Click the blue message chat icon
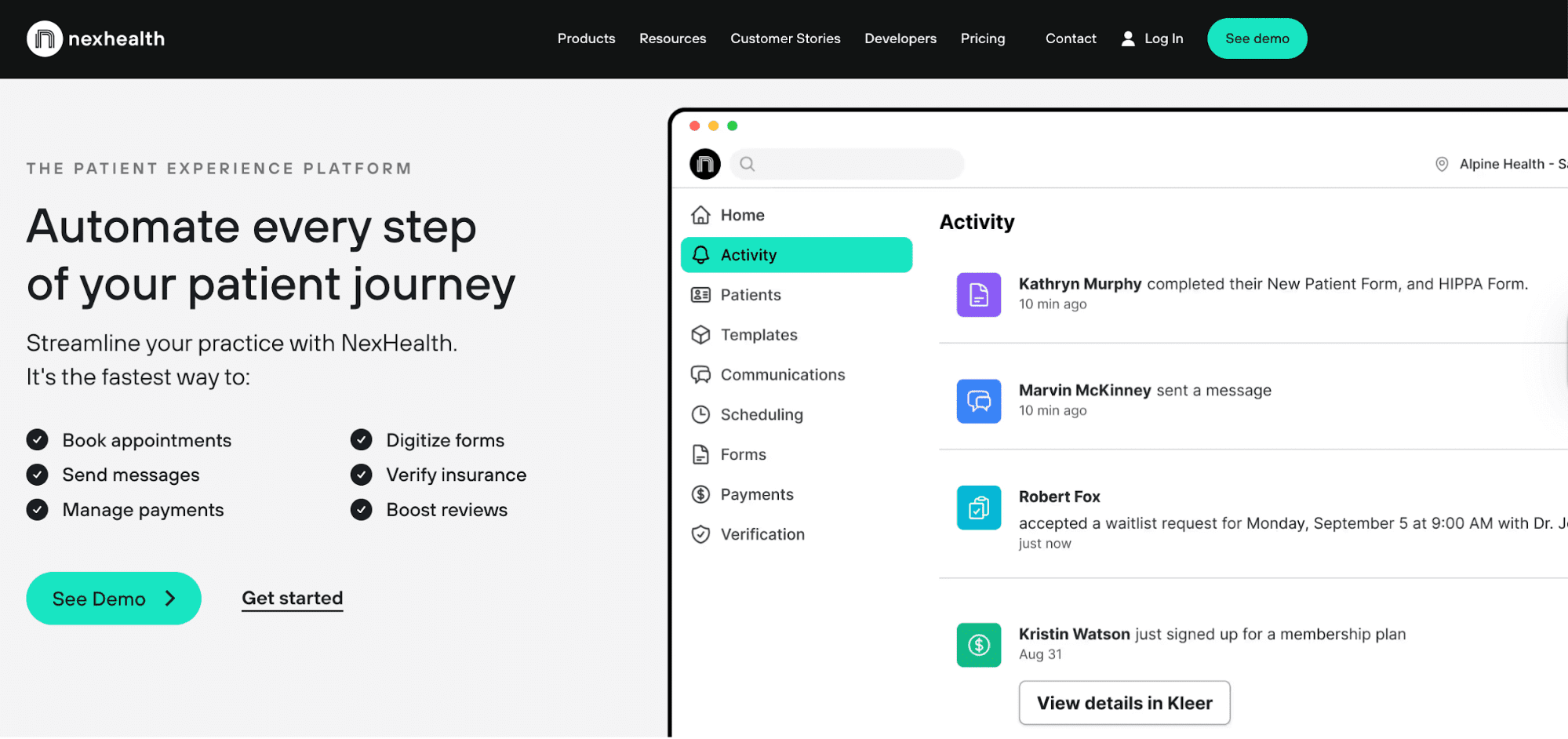The height and width of the screenshot is (739, 1568). [978, 401]
